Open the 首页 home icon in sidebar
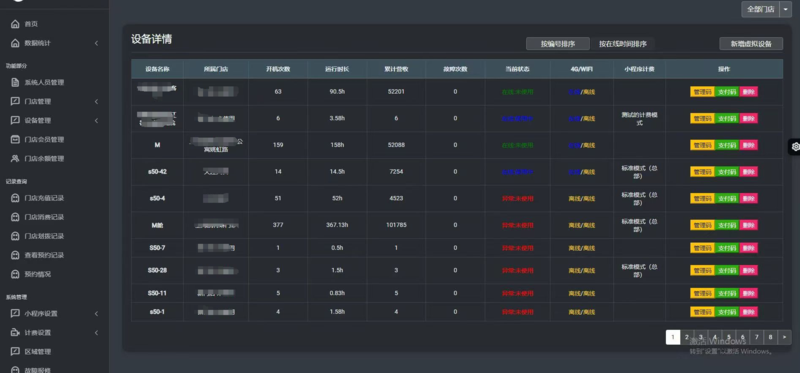Screen dimensions: 800x373 point(15,24)
